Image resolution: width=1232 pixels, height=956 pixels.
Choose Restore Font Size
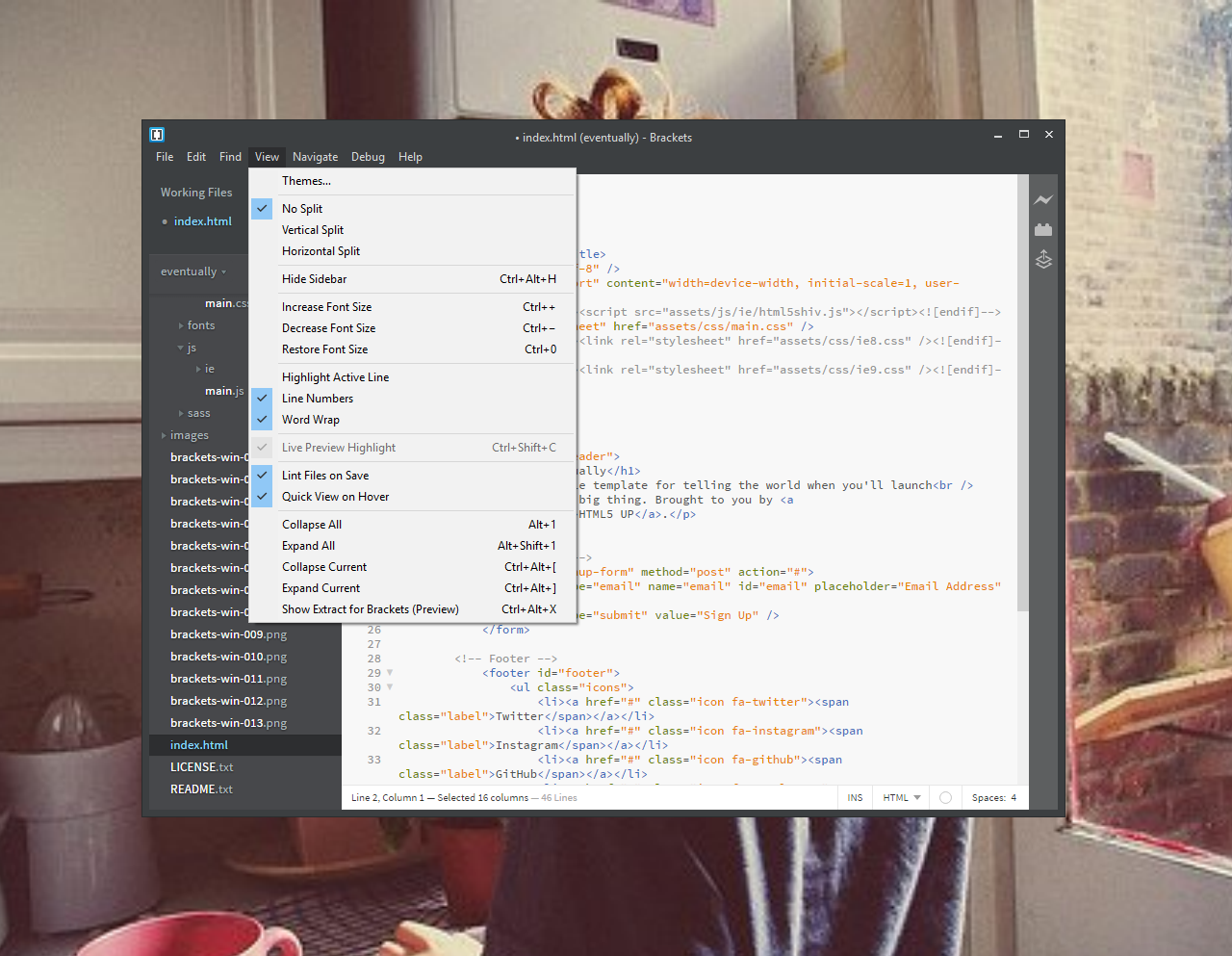pyautogui.click(x=412, y=349)
